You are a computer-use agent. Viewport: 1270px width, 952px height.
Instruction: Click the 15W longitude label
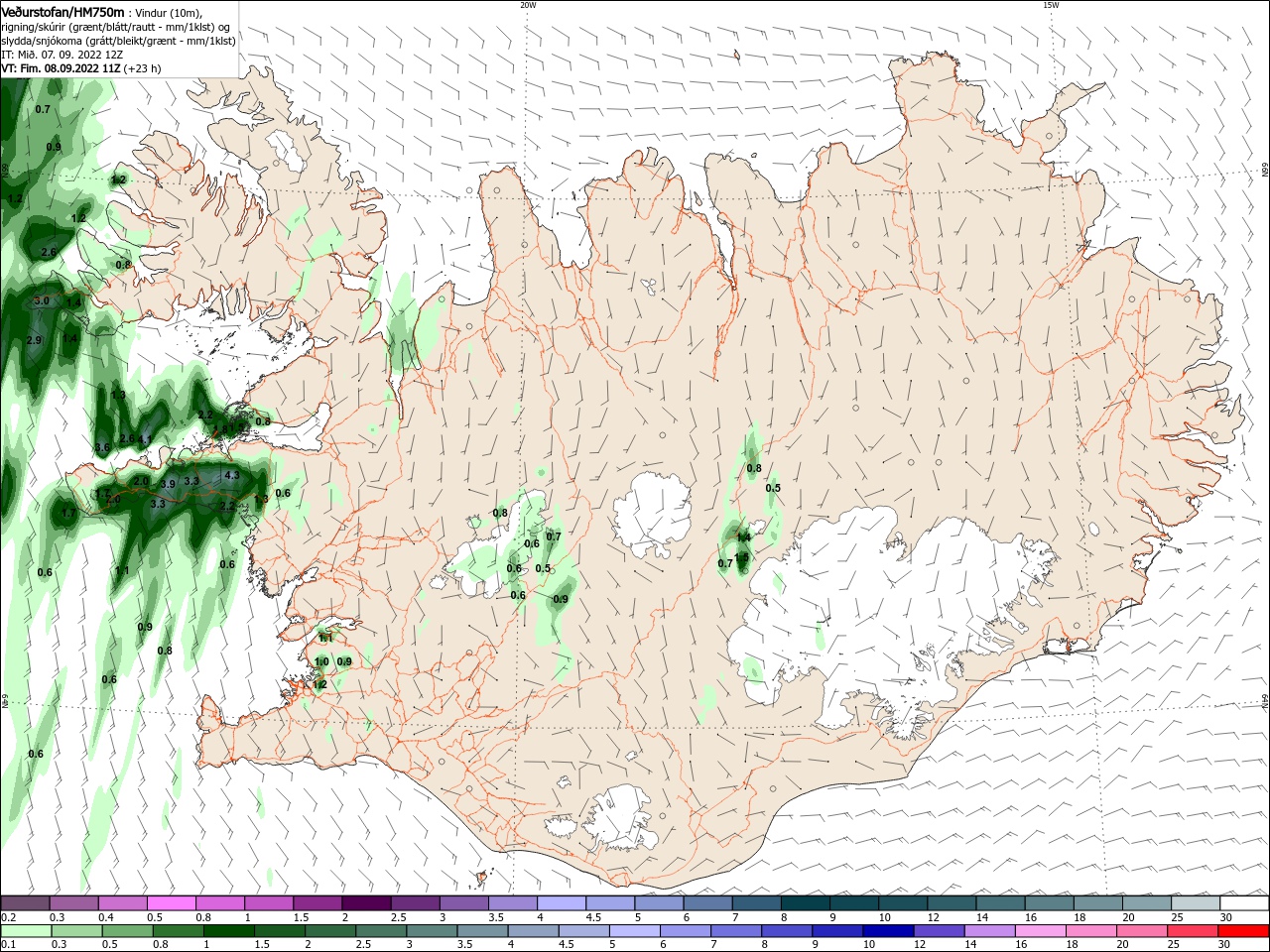tap(1051, 5)
